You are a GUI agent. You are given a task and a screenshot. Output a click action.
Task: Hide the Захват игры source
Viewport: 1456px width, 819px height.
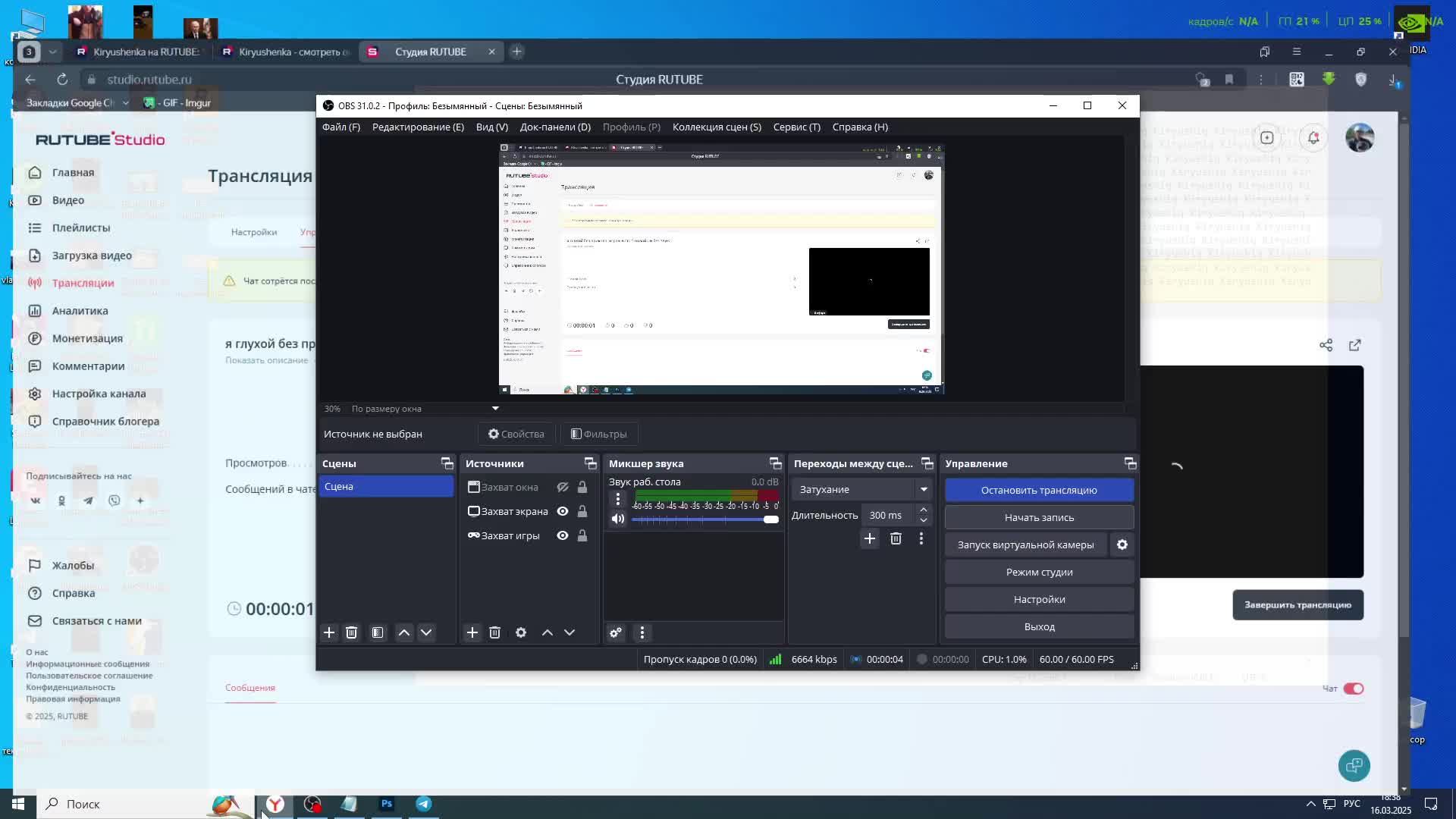pyautogui.click(x=563, y=535)
